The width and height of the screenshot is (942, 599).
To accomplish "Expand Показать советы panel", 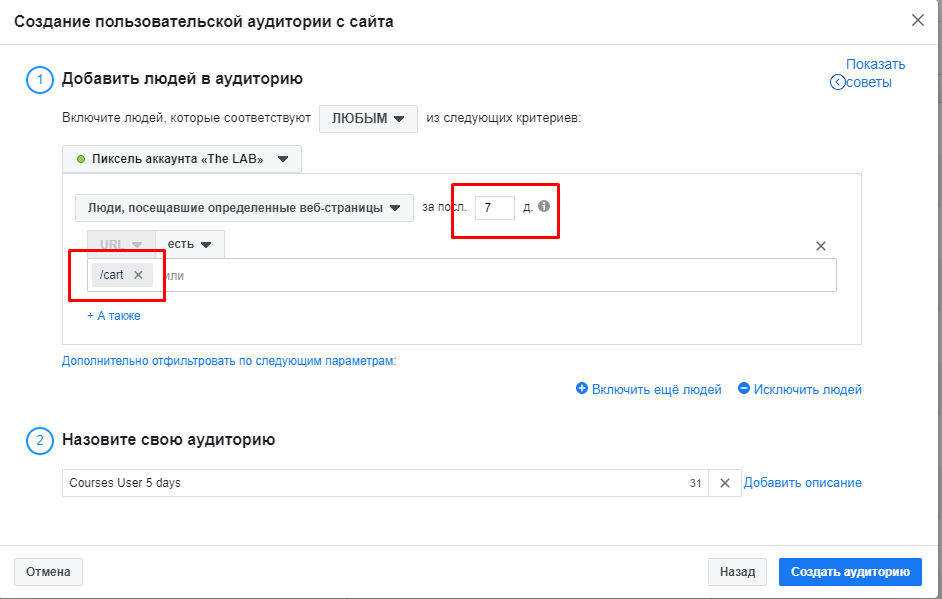I will pos(874,72).
